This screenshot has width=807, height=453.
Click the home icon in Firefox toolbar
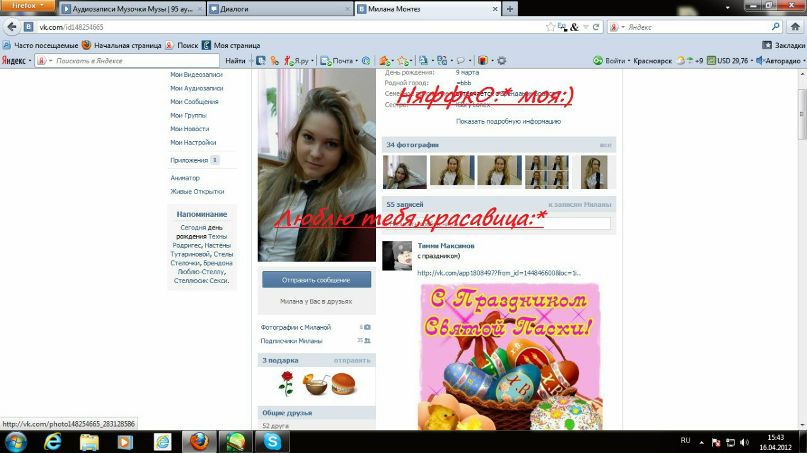pyautogui.click(x=795, y=26)
